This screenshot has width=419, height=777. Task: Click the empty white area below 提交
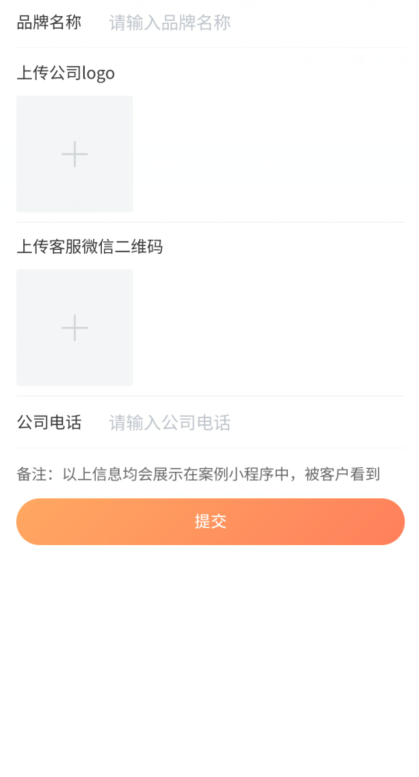pos(210,659)
